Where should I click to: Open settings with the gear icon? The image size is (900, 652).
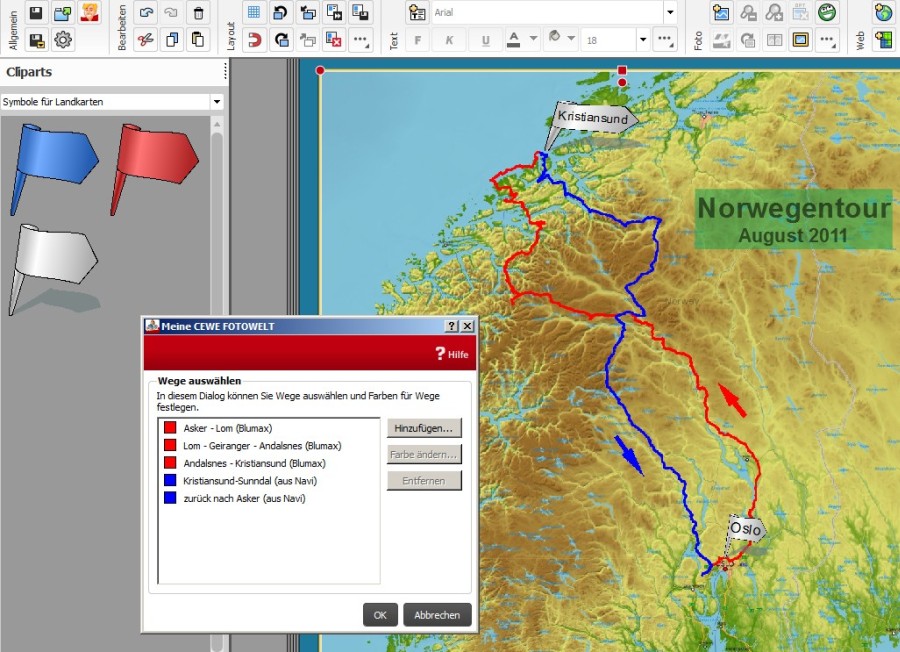pos(63,40)
